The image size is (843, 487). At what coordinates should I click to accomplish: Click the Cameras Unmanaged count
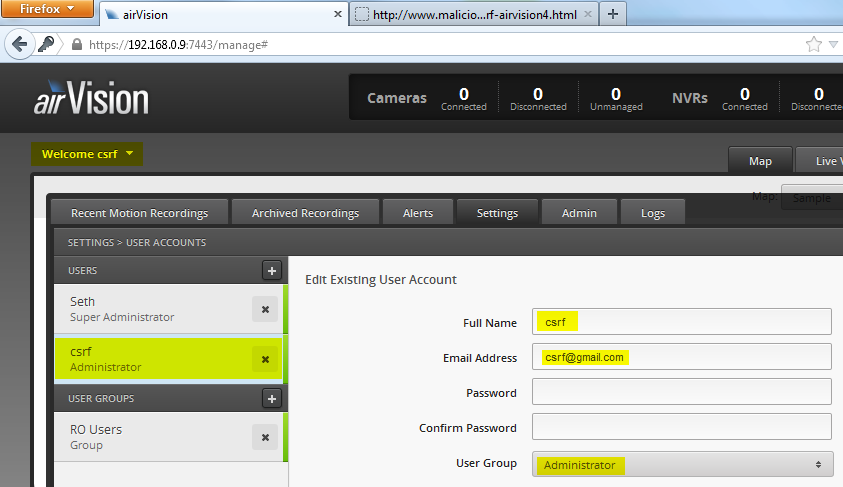[x=616, y=98]
